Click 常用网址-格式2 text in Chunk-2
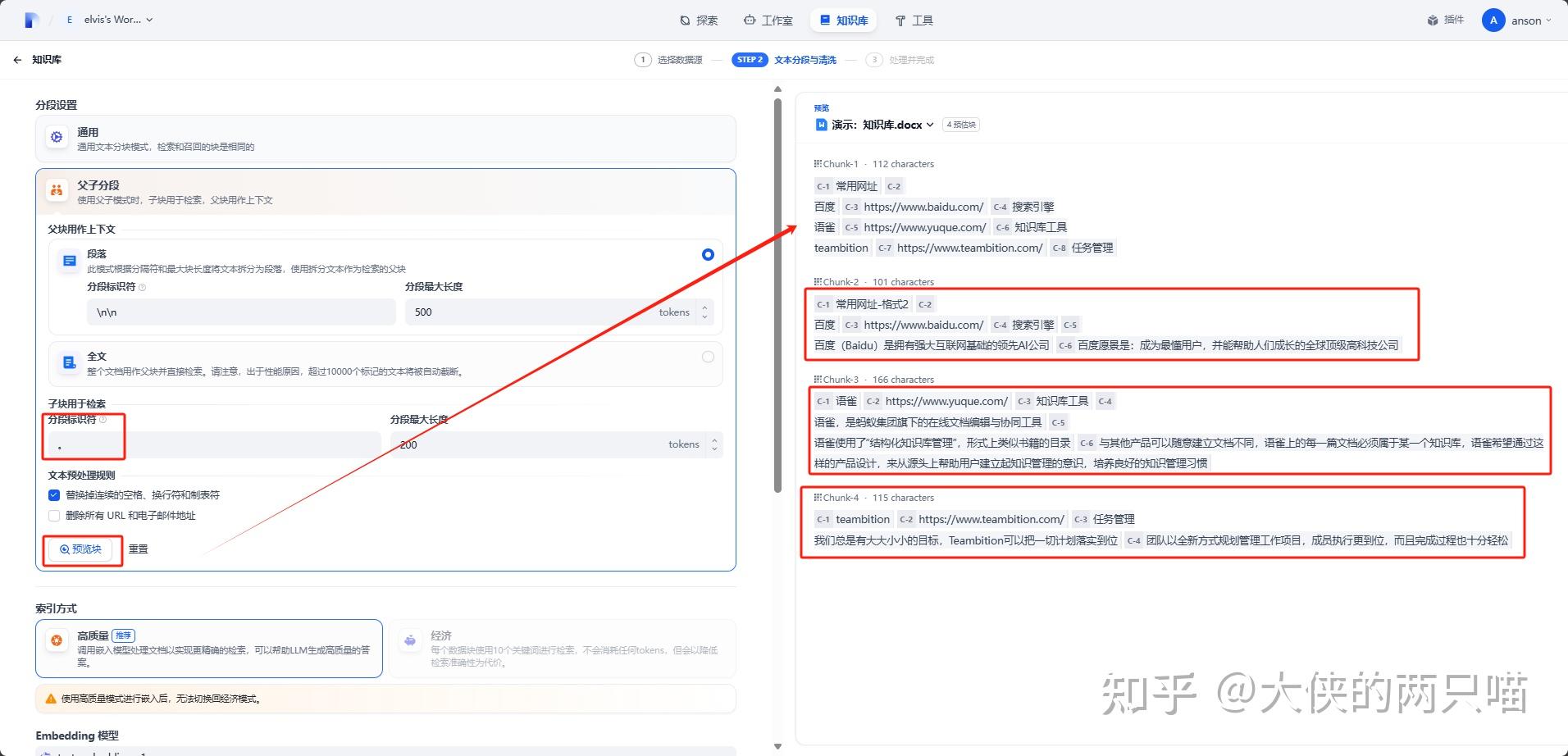 (872, 304)
